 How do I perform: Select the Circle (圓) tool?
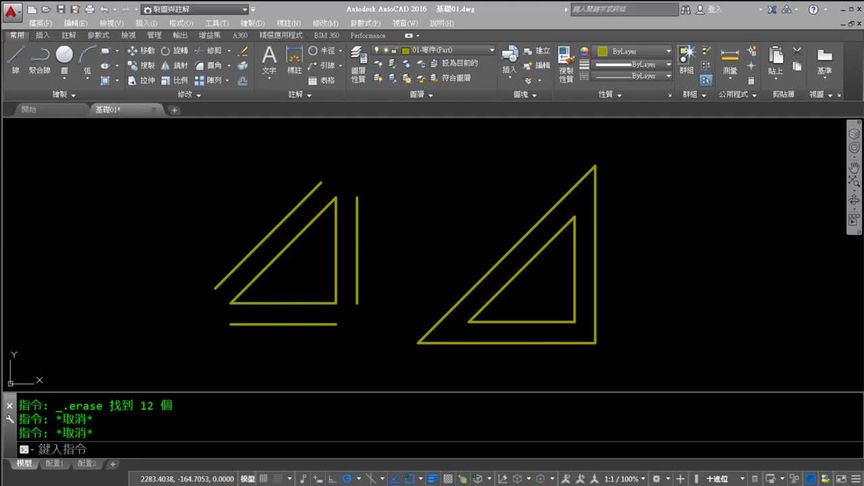coord(64,60)
